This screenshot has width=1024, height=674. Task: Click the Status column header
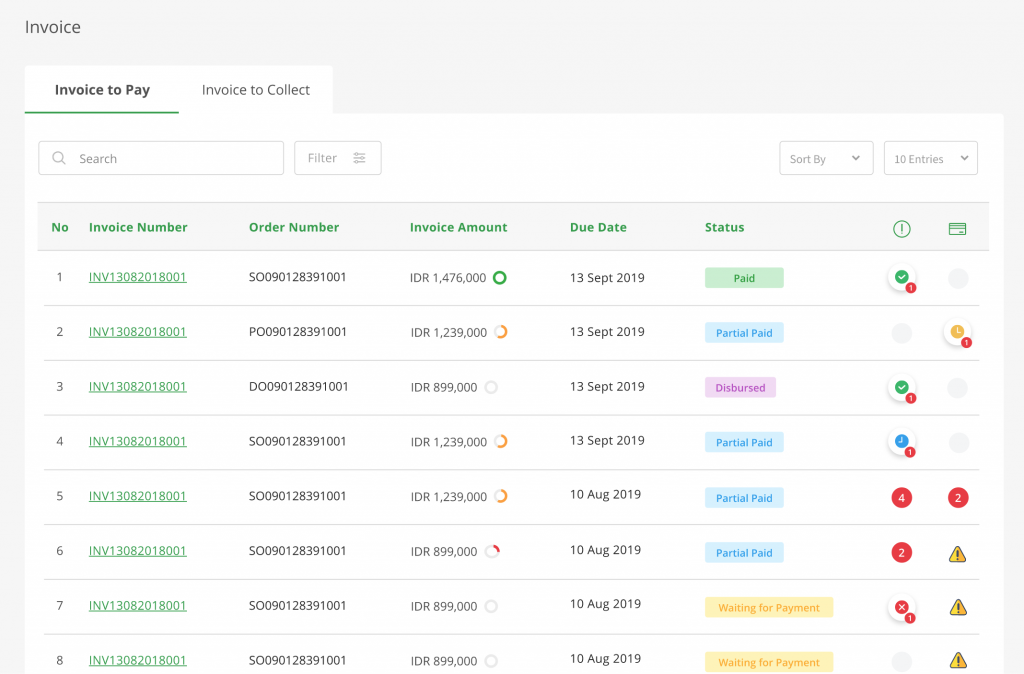pos(724,227)
